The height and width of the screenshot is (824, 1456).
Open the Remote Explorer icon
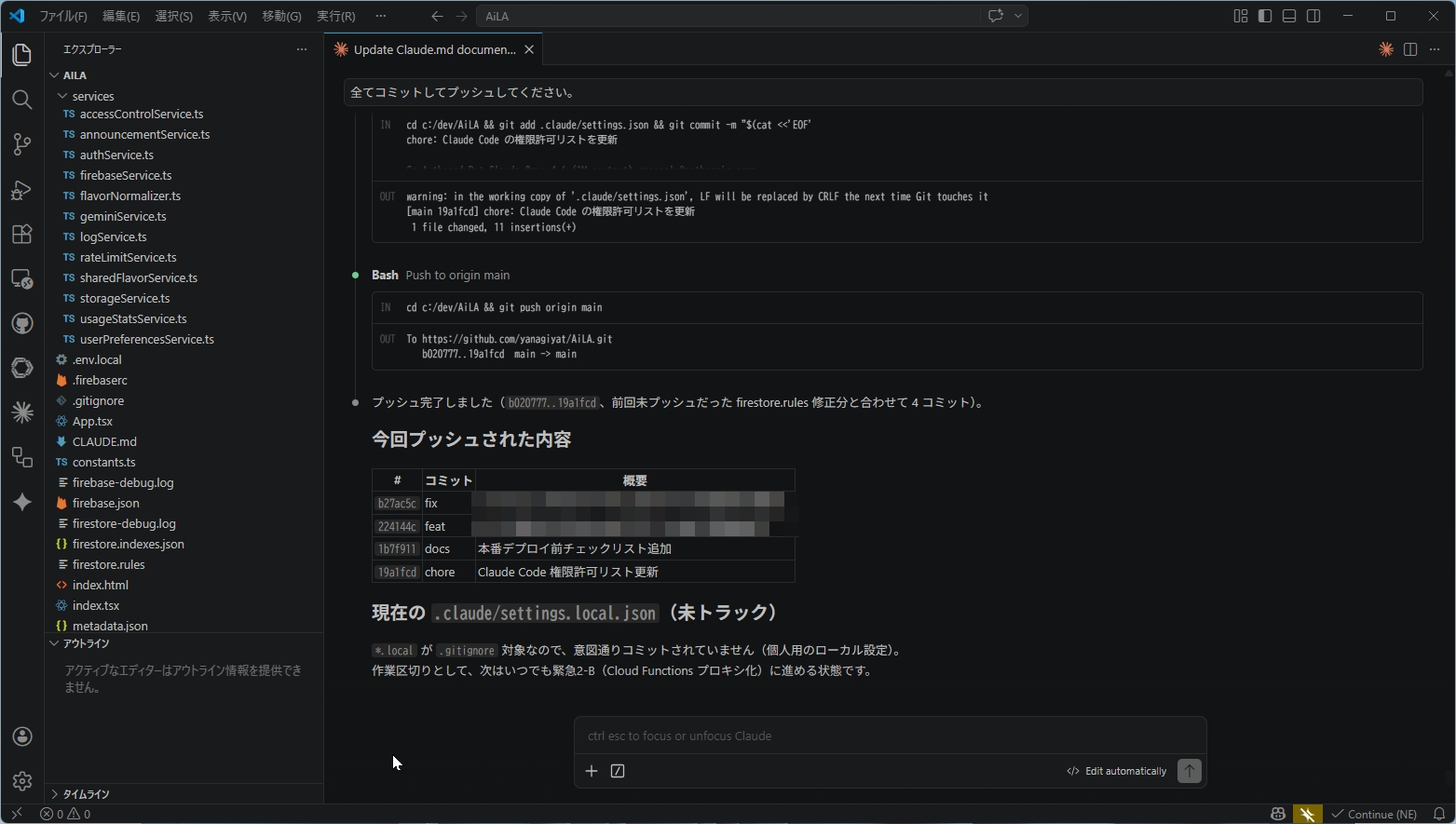pyautogui.click(x=22, y=278)
